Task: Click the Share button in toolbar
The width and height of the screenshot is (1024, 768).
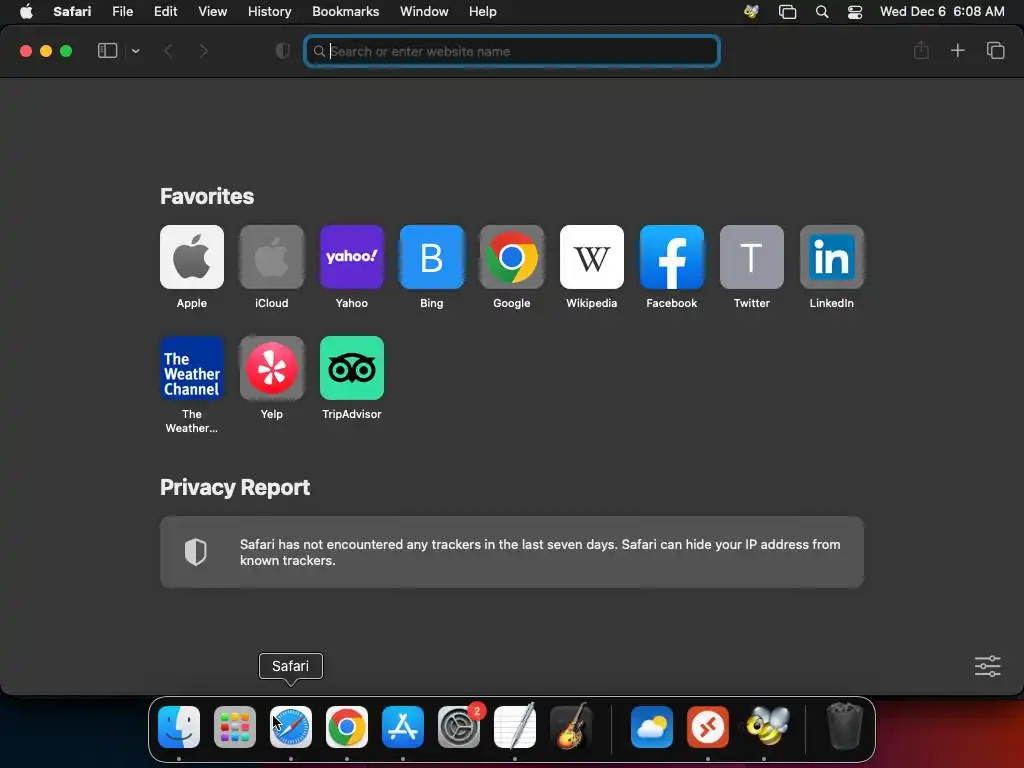Action: tap(921, 50)
